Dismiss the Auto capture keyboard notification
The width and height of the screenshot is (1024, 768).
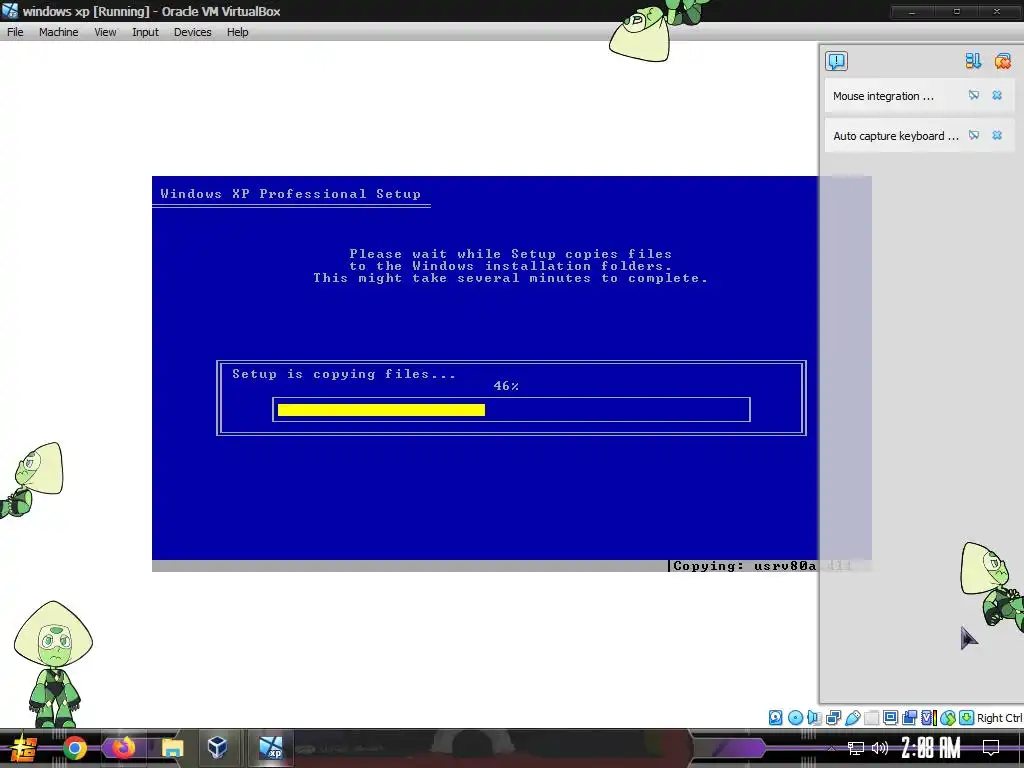(x=997, y=135)
